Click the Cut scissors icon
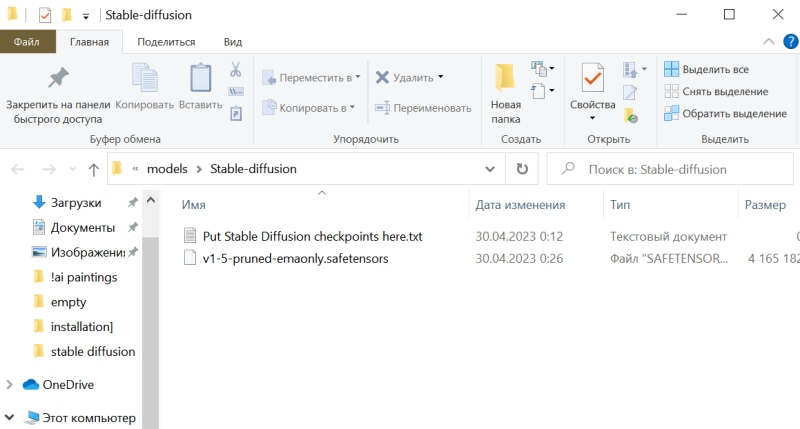Image resolution: width=800 pixels, height=429 pixels. (x=236, y=70)
